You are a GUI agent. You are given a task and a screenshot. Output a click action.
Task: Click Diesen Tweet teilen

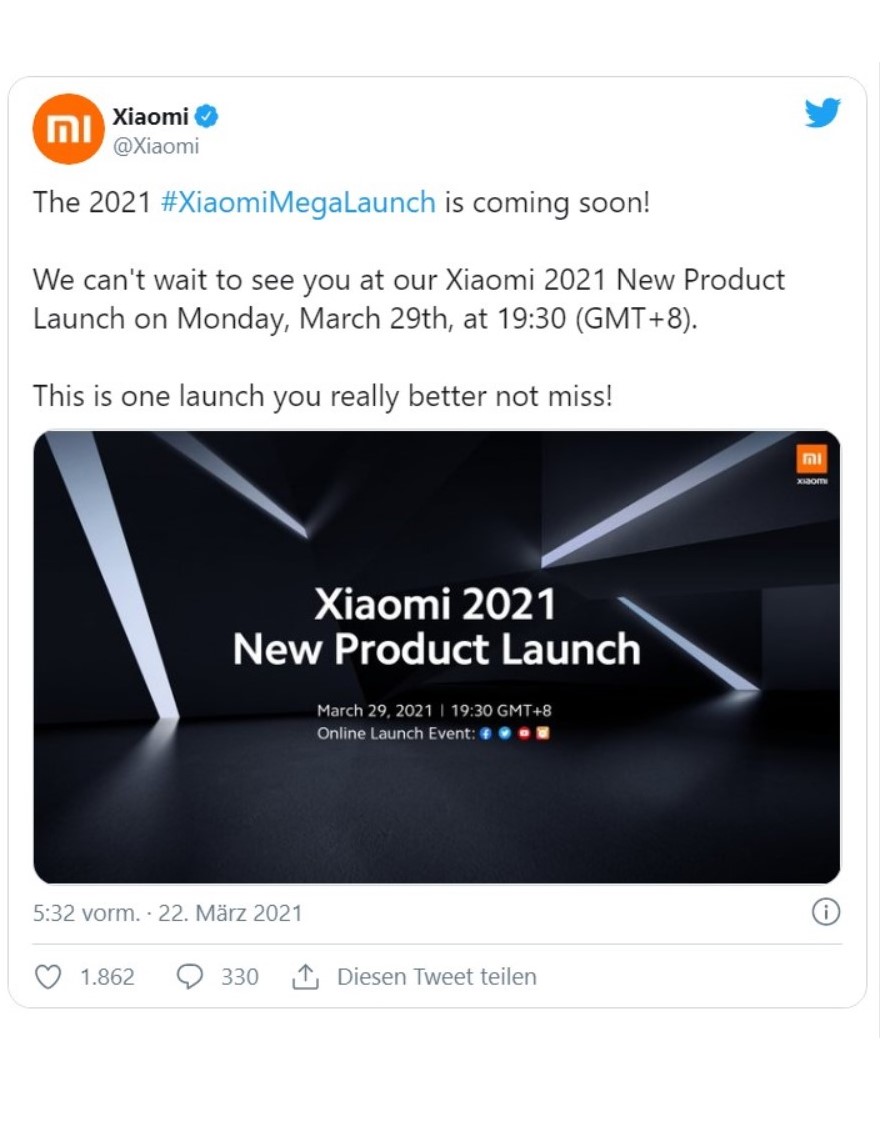(436, 977)
